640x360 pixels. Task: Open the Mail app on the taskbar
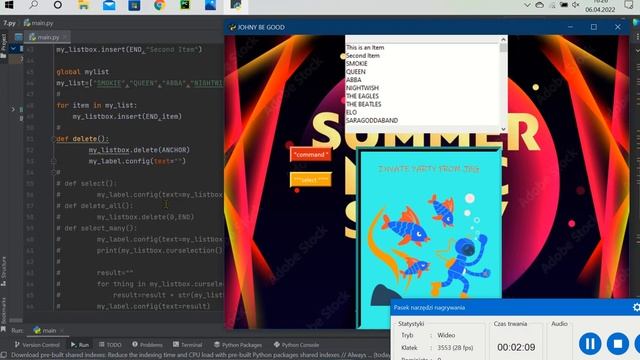point(109,5)
